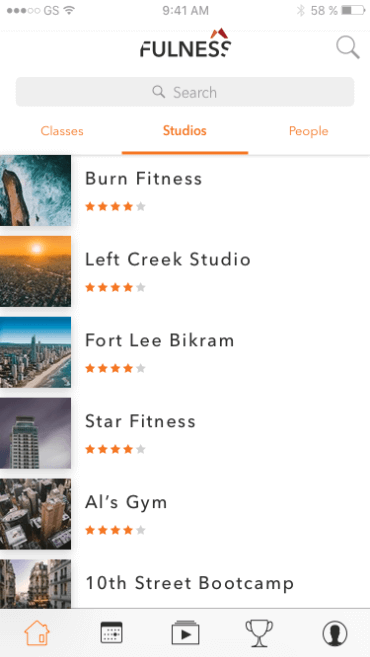This screenshot has height=657, width=370.
Task: Click the Burn Fitness ocean thumbnail
Action: pos(36,191)
